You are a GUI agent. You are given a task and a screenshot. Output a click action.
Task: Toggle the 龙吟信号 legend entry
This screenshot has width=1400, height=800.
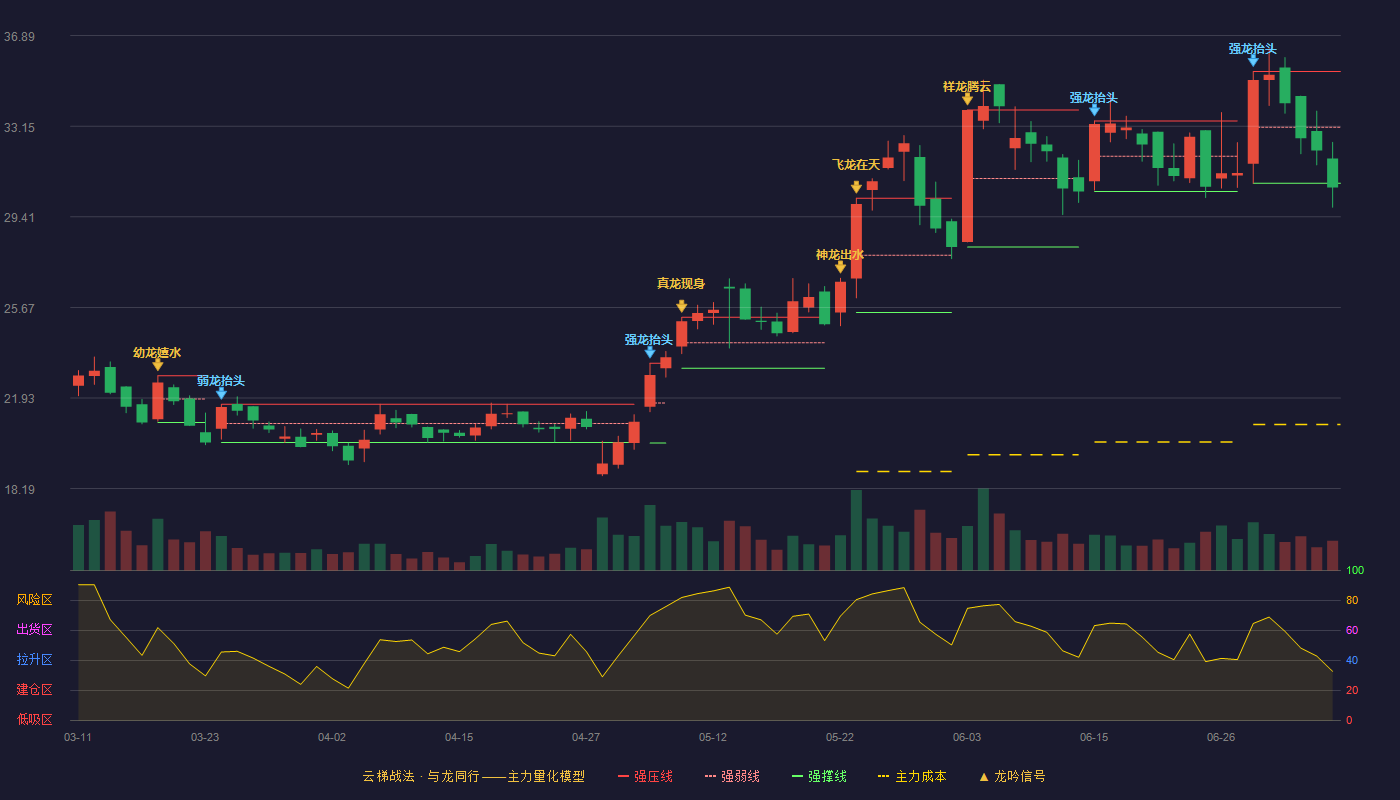click(1011, 776)
